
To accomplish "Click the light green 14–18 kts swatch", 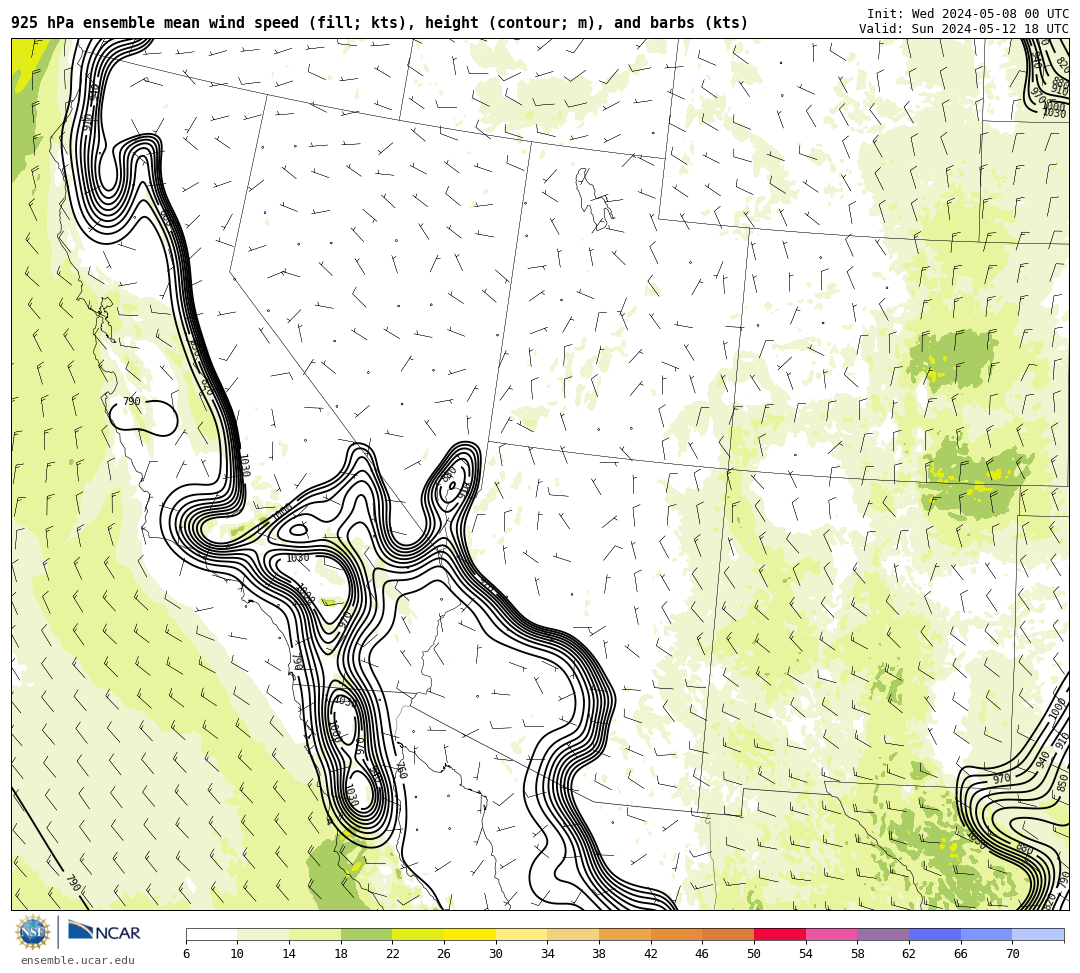I will coord(315,934).
